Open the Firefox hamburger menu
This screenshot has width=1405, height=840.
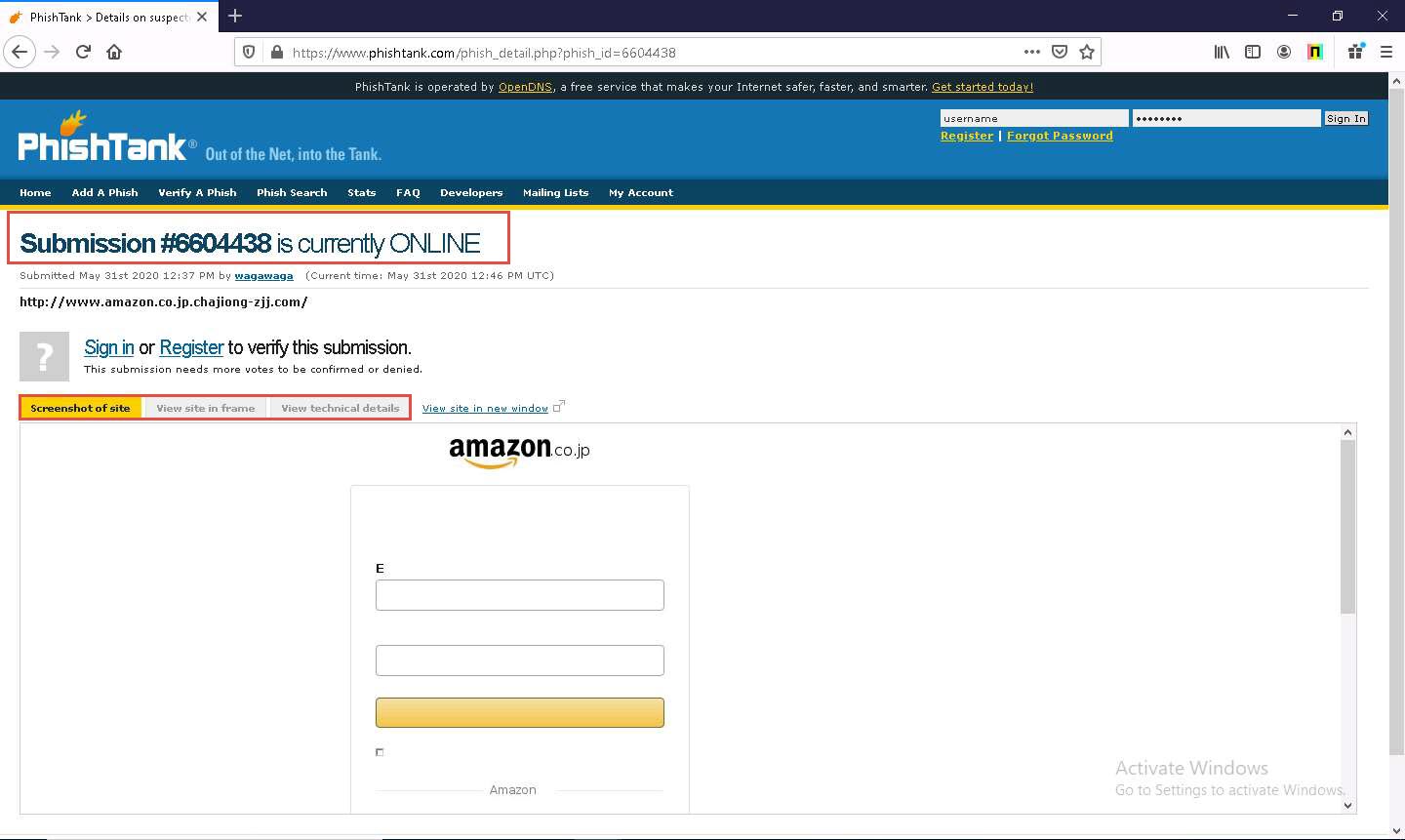click(x=1386, y=52)
